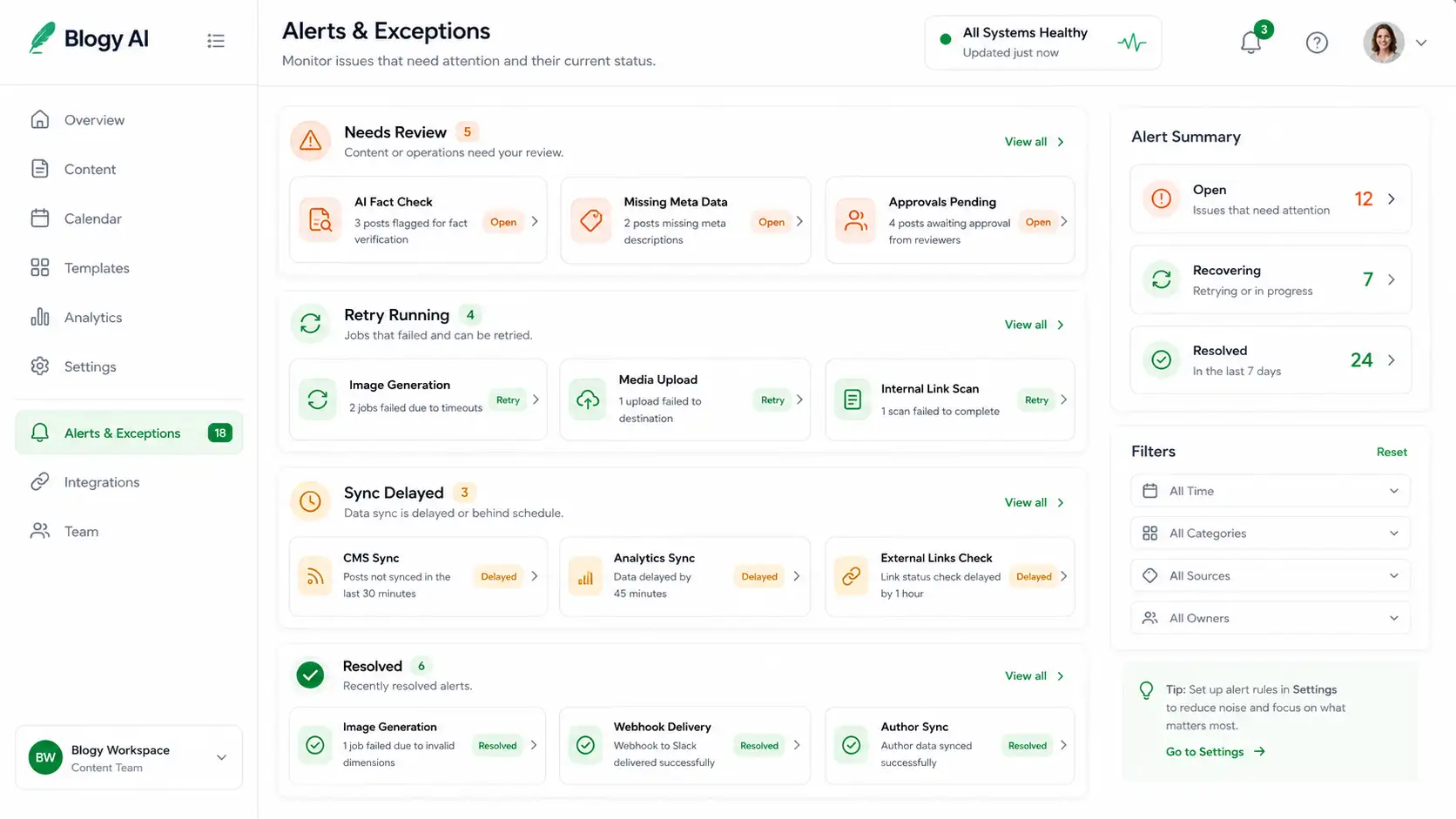Open the Resolved last 7 days card
The width and height of the screenshot is (1456, 819).
coord(1271,360)
